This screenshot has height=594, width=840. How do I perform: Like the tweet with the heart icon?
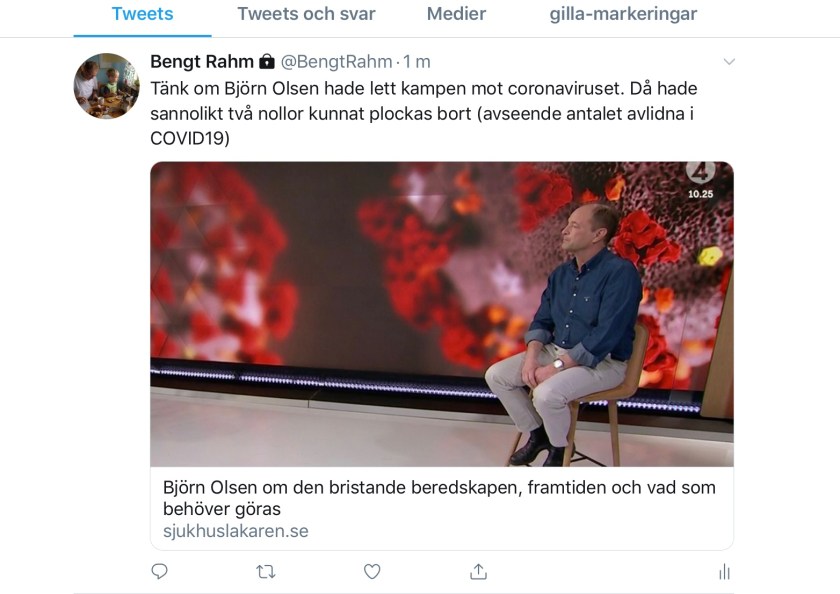click(372, 571)
